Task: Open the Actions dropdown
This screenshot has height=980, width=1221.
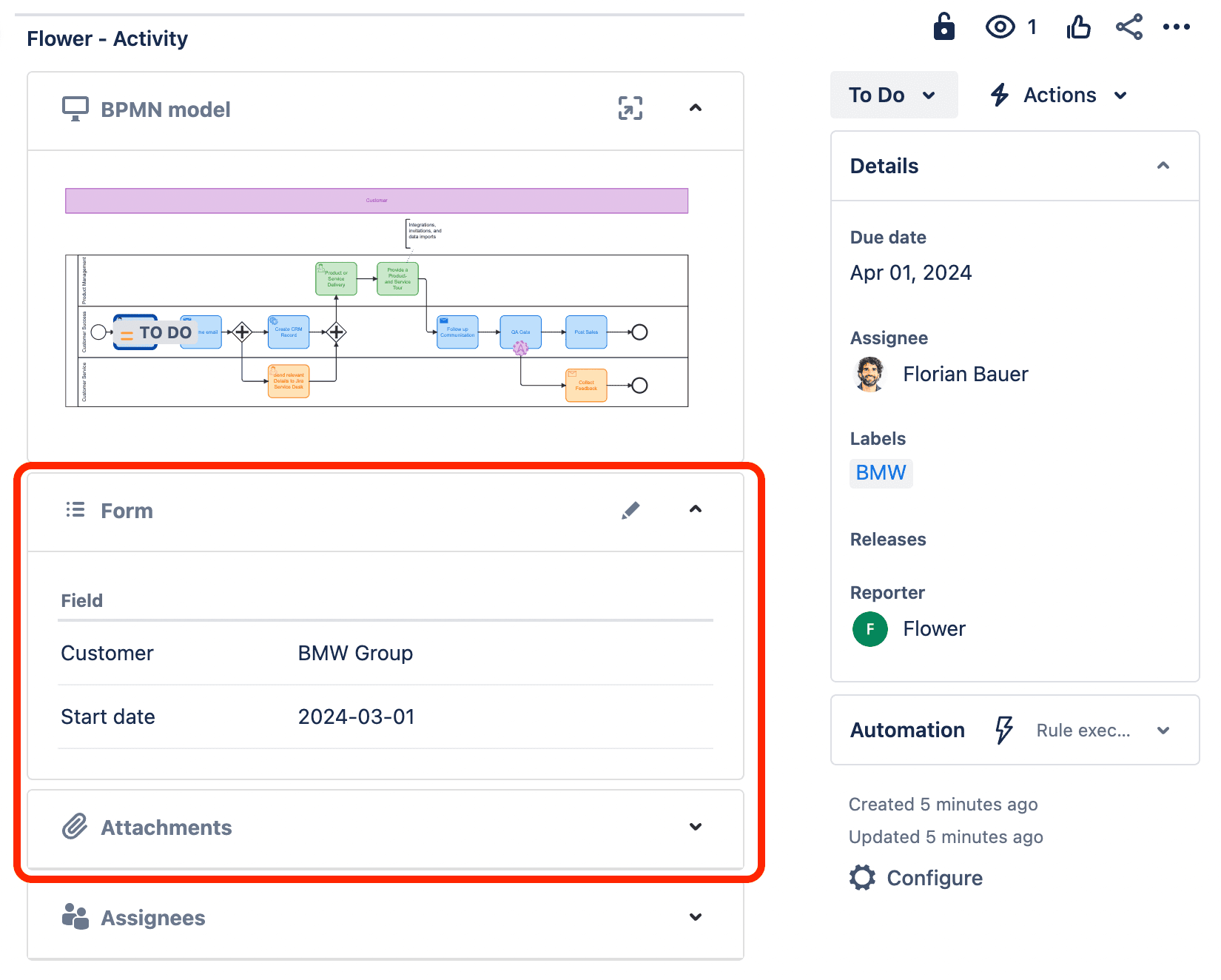Action: click(x=1058, y=95)
